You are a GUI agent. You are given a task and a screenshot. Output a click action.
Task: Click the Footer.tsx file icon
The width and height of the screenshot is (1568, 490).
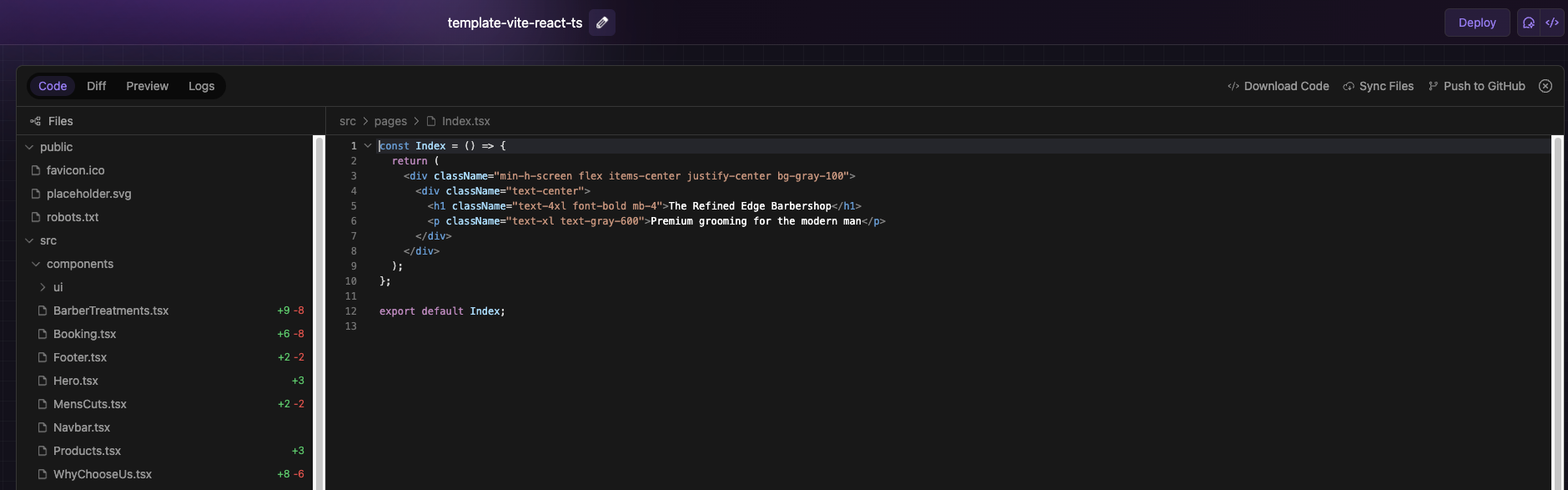tap(43, 357)
